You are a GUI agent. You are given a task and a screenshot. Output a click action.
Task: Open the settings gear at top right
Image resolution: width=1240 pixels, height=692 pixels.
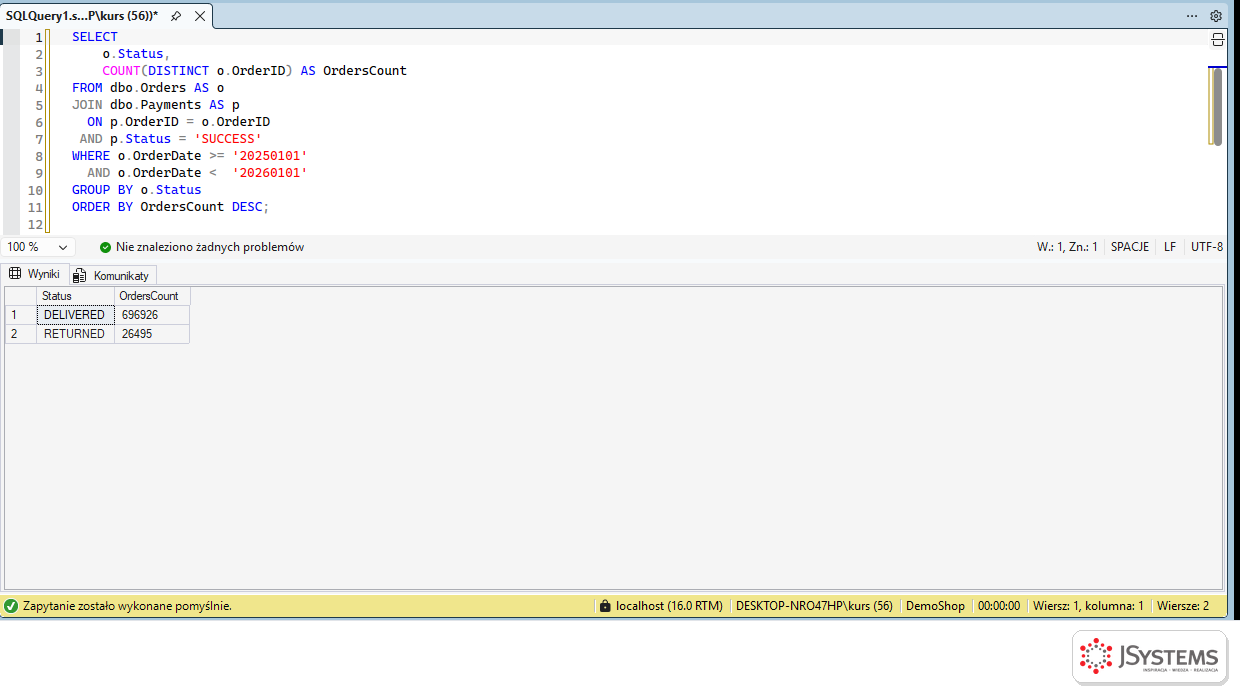click(1216, 16)
